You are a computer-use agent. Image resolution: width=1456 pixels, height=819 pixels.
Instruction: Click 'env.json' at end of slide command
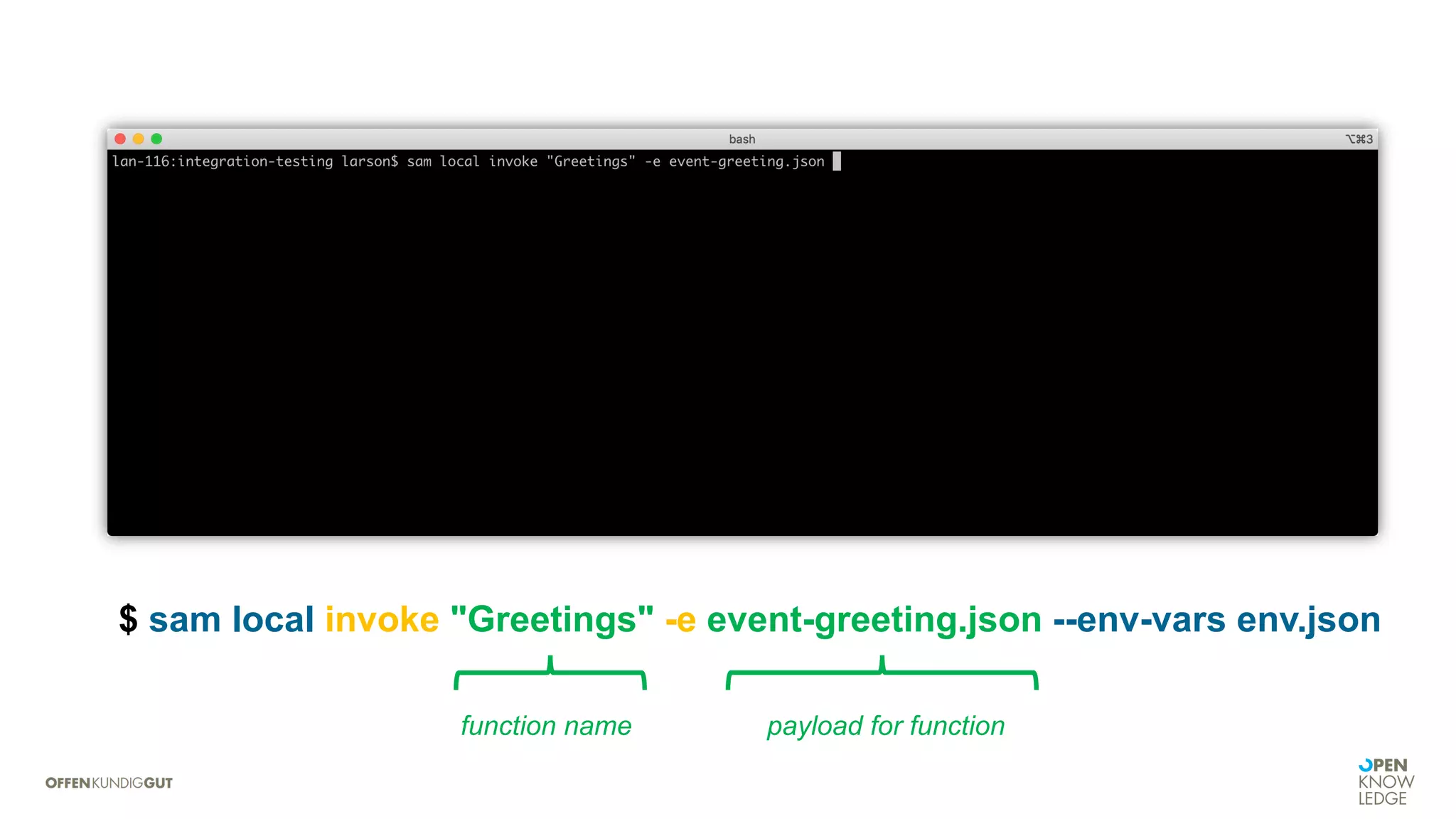click(1308, 620)
